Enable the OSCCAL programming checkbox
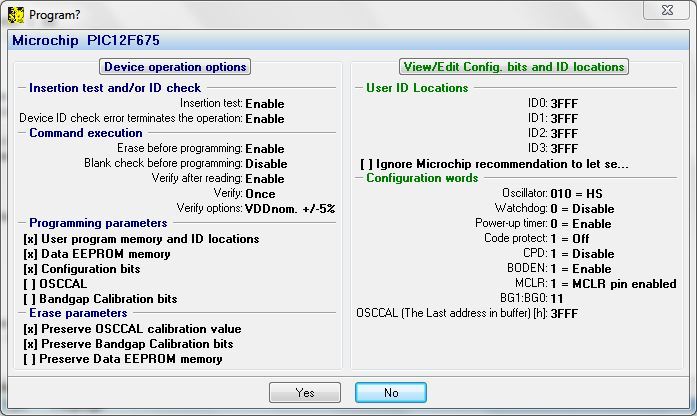 55,284
